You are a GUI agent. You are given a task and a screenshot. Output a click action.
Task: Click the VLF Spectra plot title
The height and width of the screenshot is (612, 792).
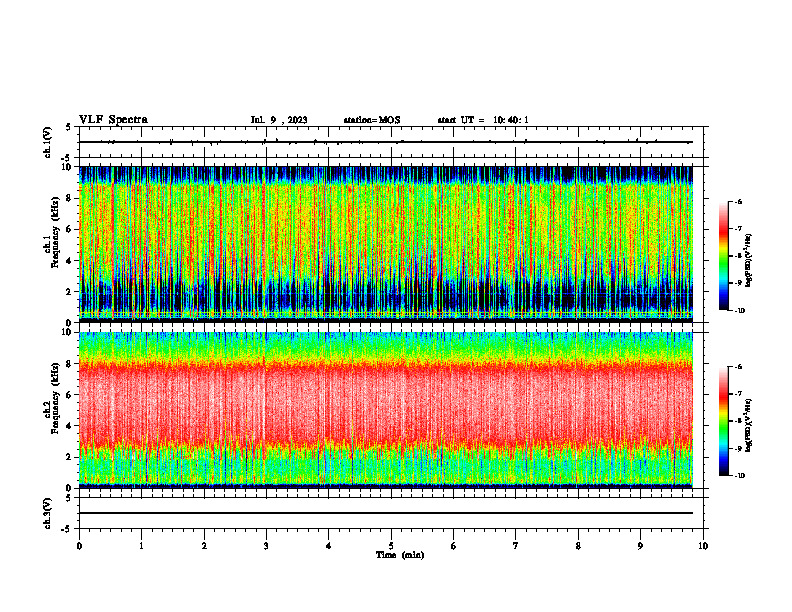113,120
